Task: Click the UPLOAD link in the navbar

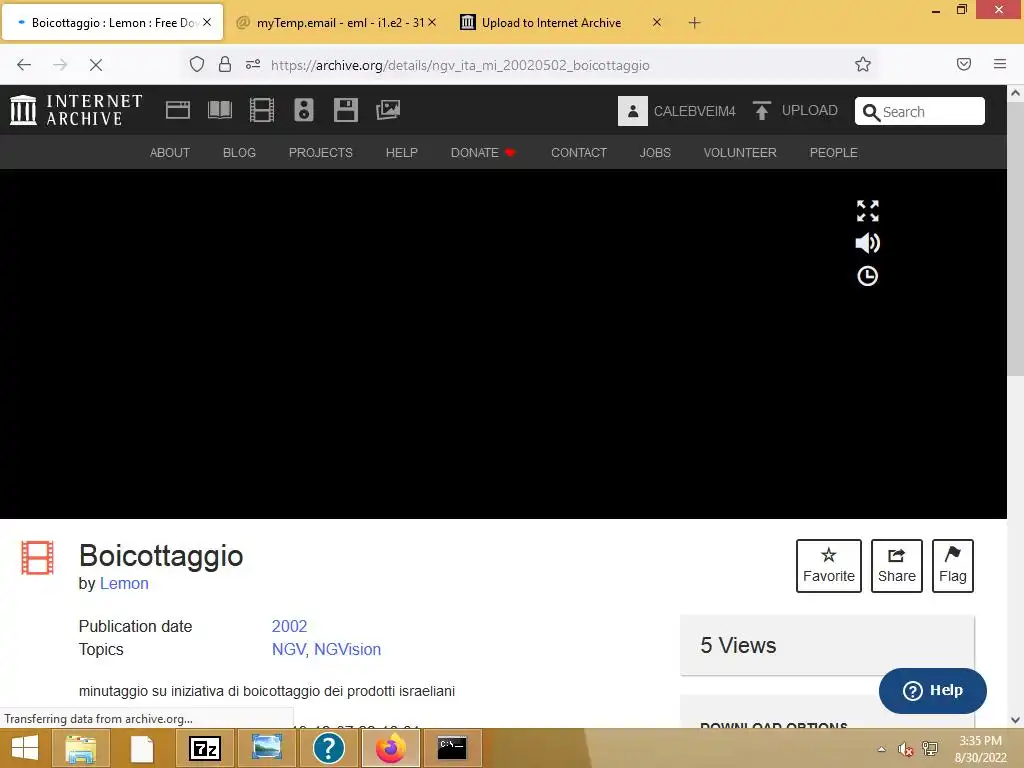Action: [x=795, y=110]
